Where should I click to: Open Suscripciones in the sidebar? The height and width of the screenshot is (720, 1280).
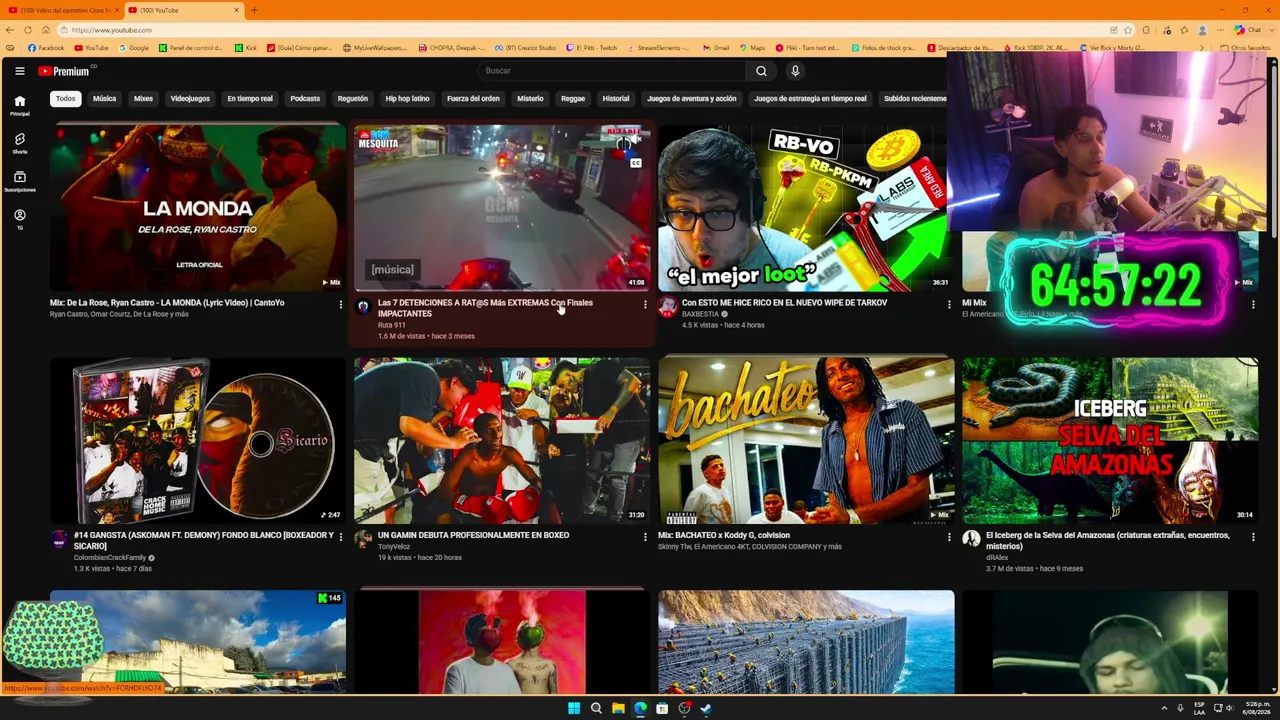19,181
